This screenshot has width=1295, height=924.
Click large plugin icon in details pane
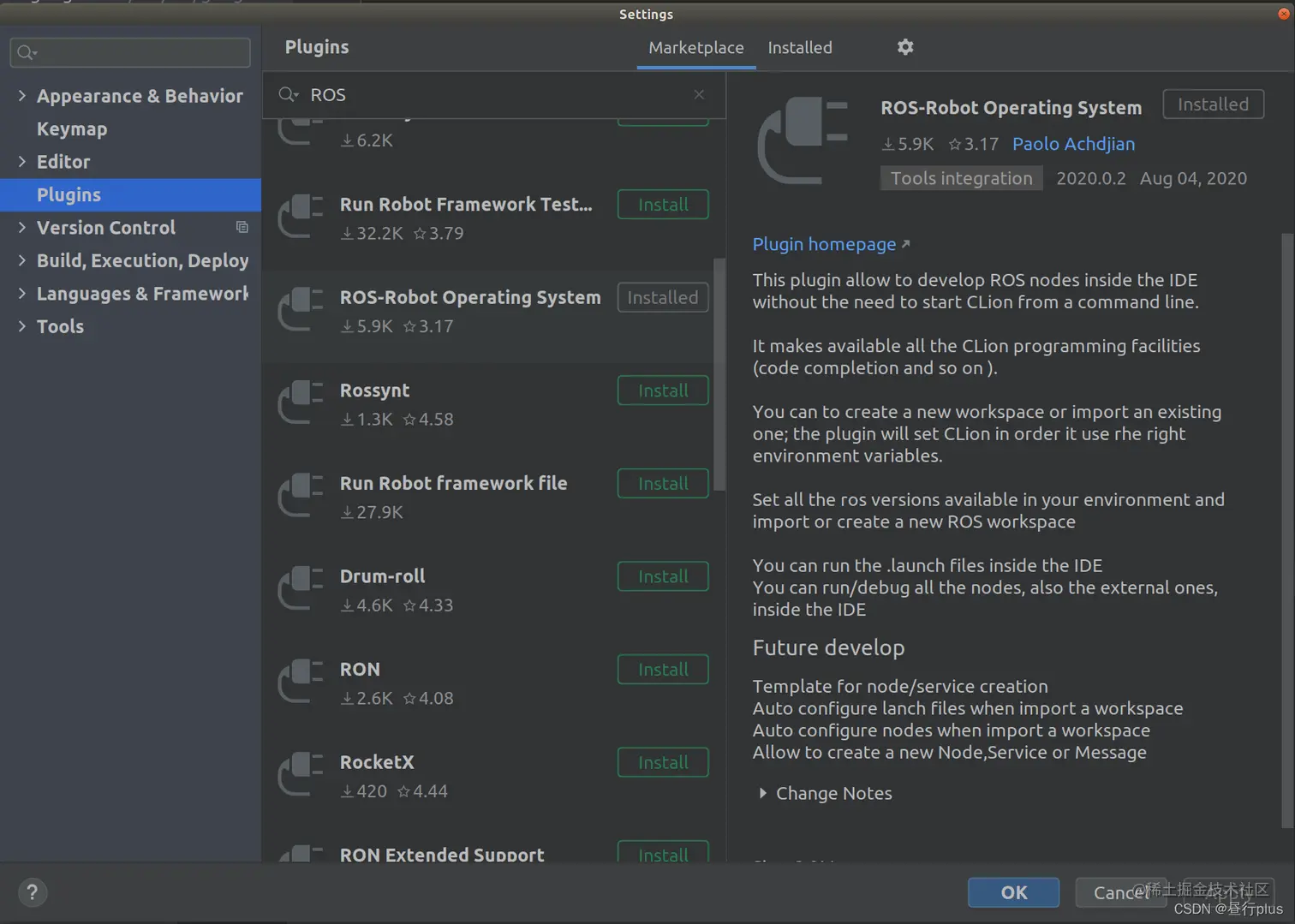point(803,140)
